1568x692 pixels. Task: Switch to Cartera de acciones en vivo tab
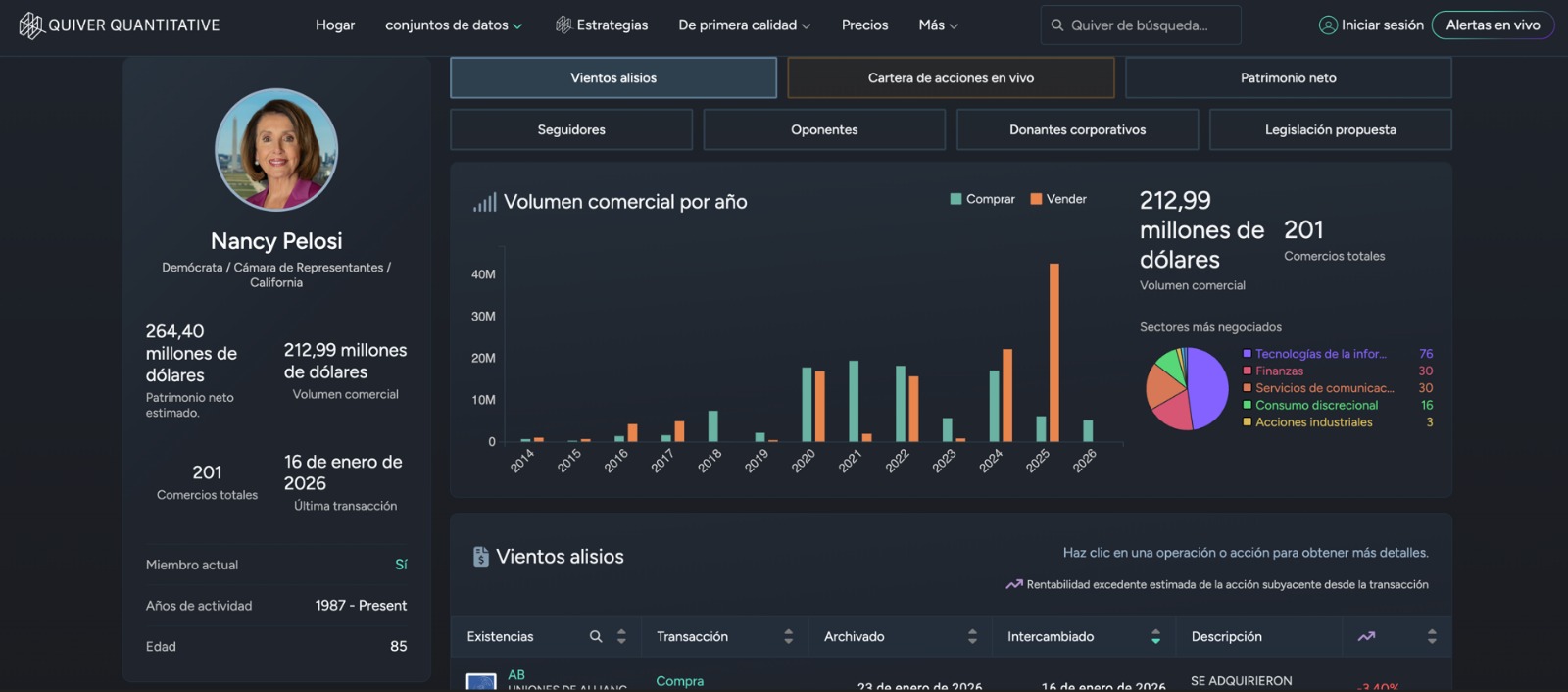point(951,78)
